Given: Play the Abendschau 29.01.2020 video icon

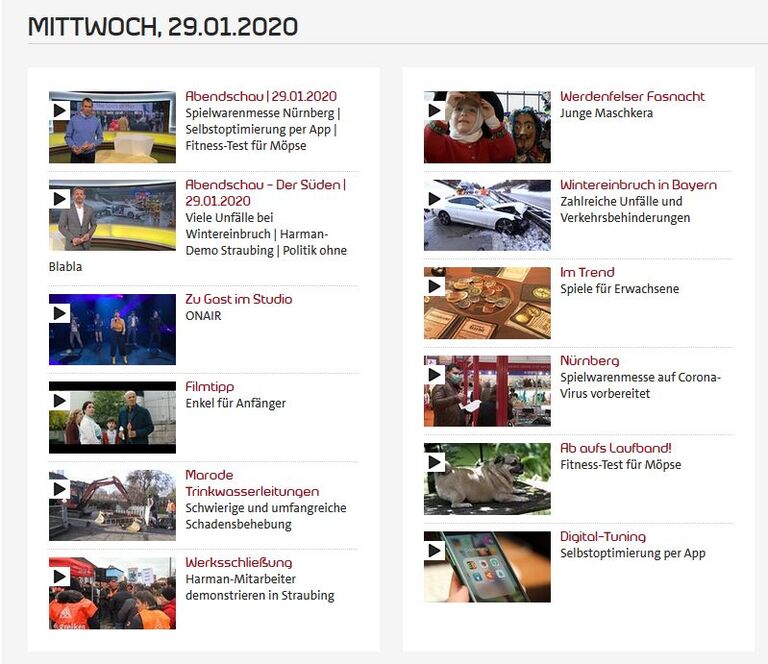Looking at the screenshot, I should point(60,111).
